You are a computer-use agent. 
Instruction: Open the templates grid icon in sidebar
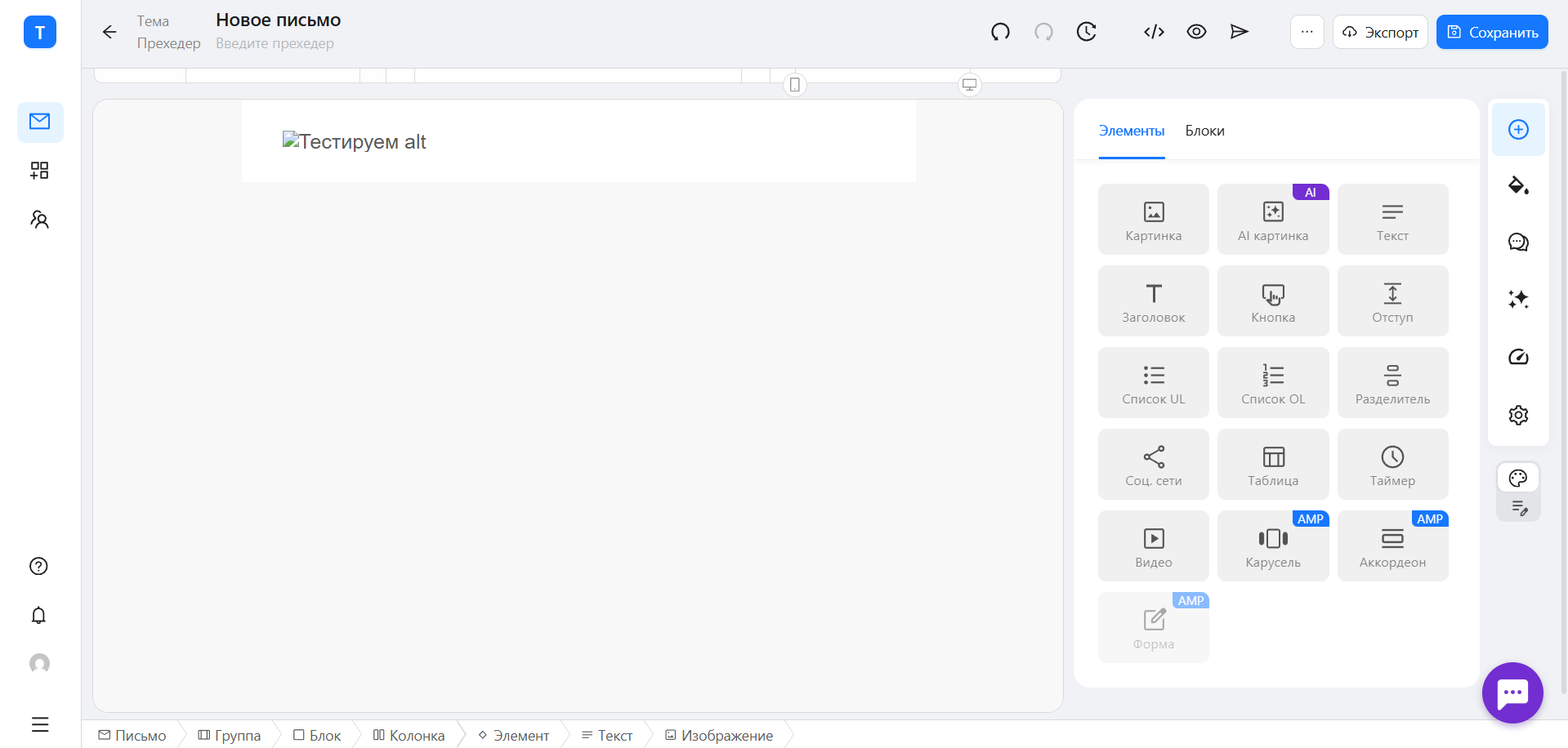tap(39, 170)
